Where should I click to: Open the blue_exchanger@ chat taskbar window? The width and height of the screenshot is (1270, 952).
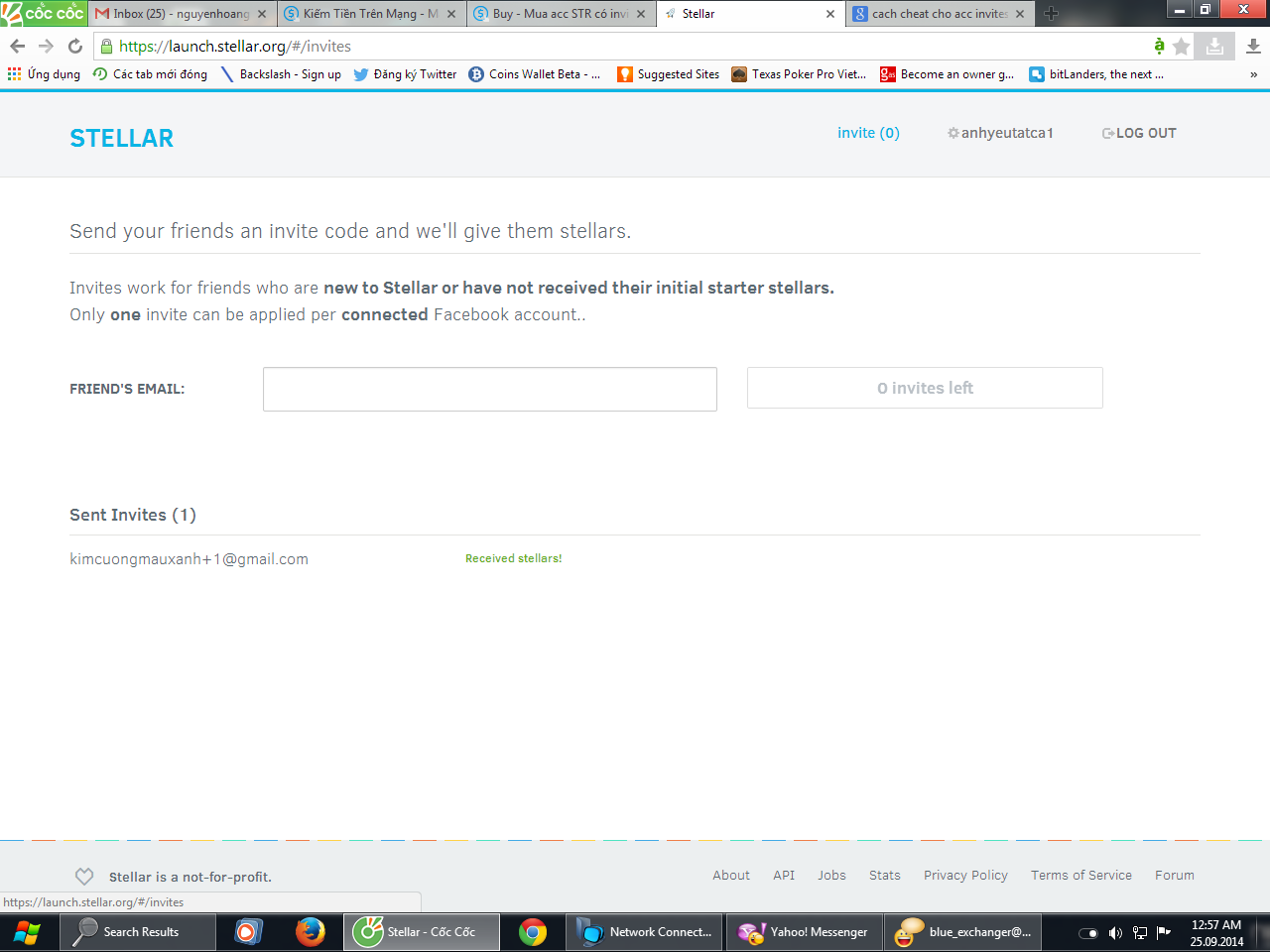tap(963, 932)
